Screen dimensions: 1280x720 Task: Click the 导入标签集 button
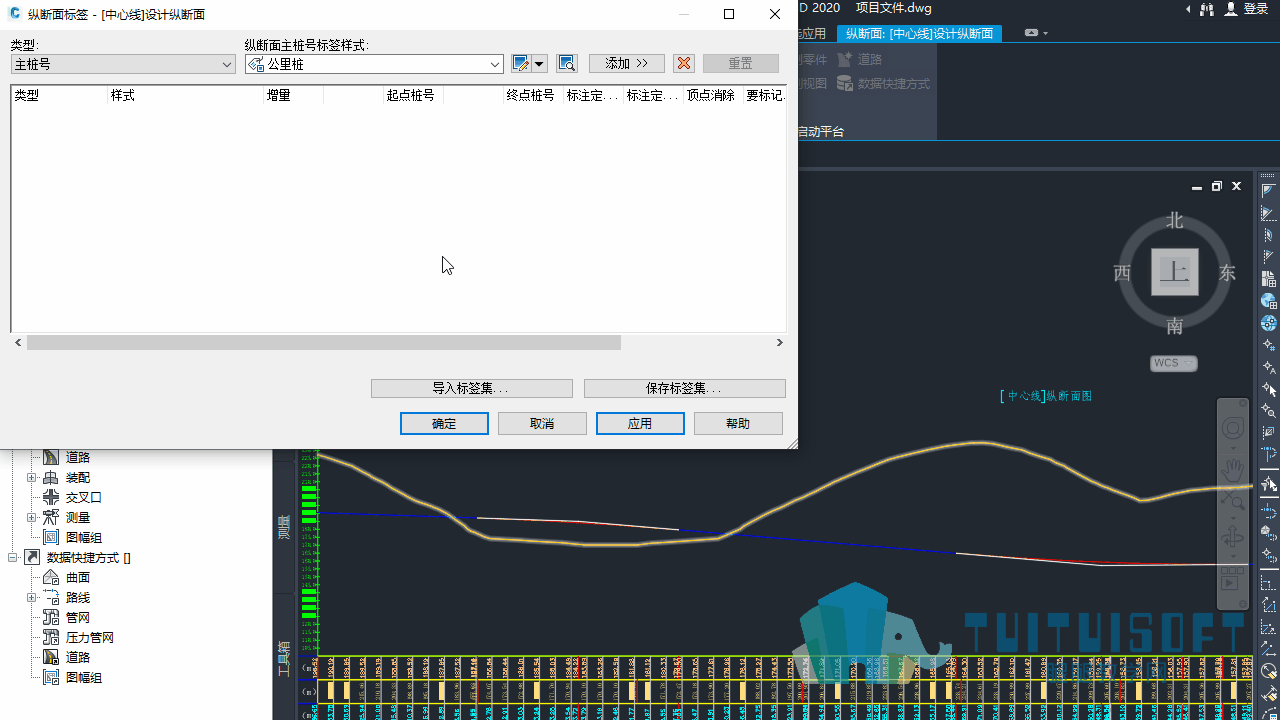(472, 388)
